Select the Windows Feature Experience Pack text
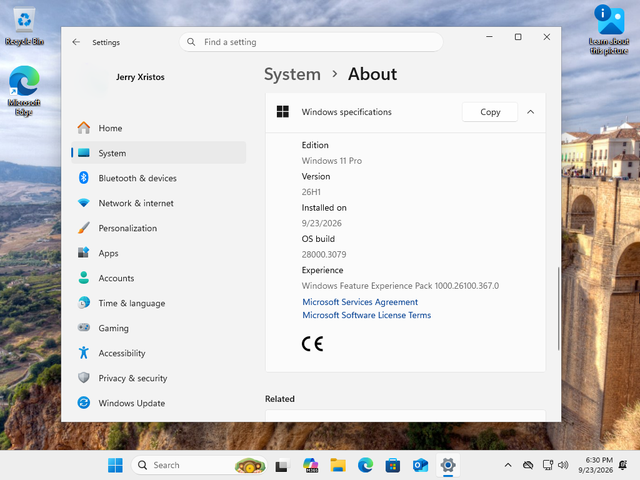This screenshot has width=640, height=480. [x=400, y=286]
